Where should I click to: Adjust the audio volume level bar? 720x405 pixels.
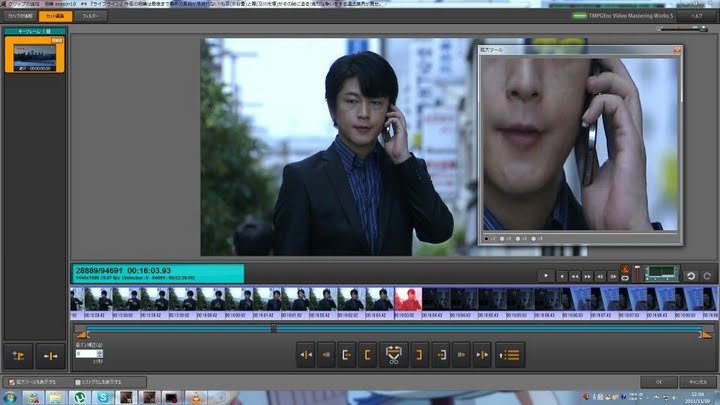pos(637,274)
